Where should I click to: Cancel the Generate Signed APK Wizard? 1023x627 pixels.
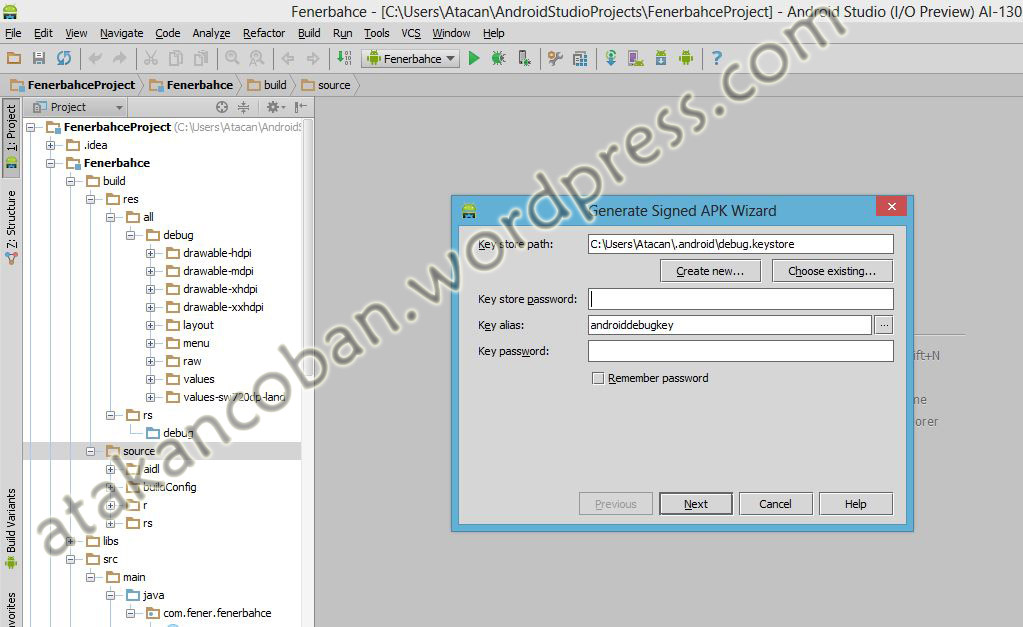775,504
